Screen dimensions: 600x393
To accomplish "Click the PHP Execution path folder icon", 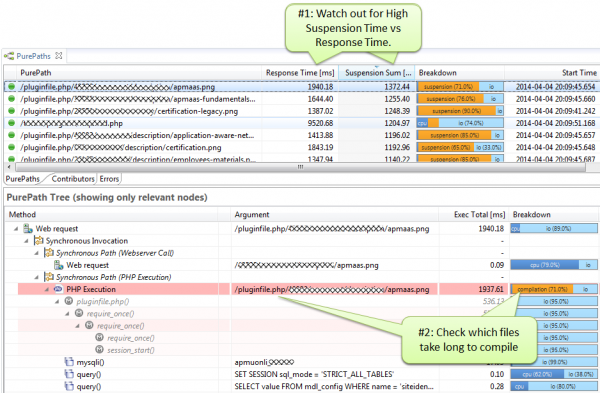I will point(49,277).
